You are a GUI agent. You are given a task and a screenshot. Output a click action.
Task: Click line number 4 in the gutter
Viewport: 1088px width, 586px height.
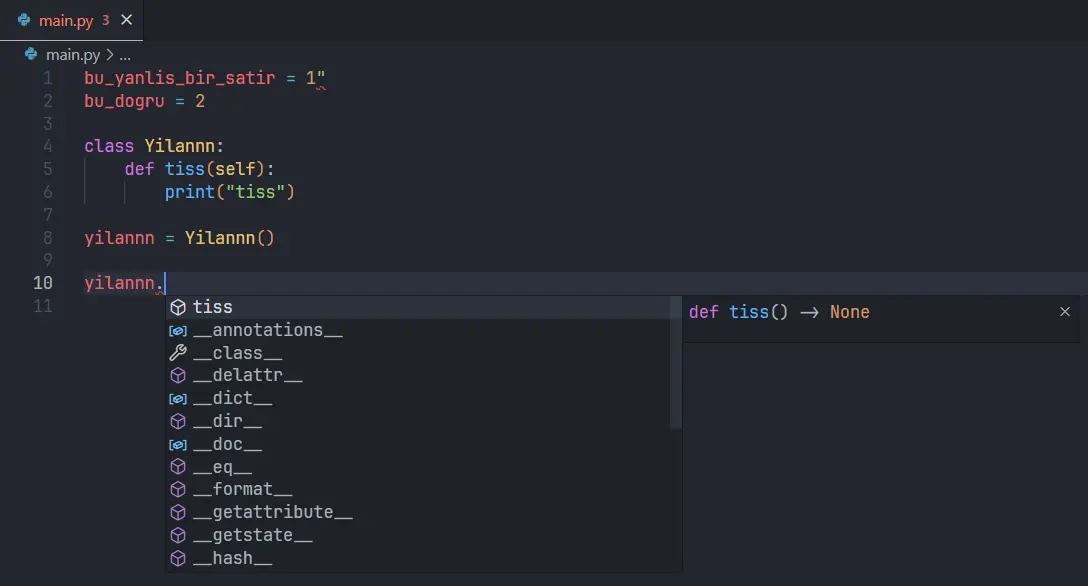pos(47,146)
